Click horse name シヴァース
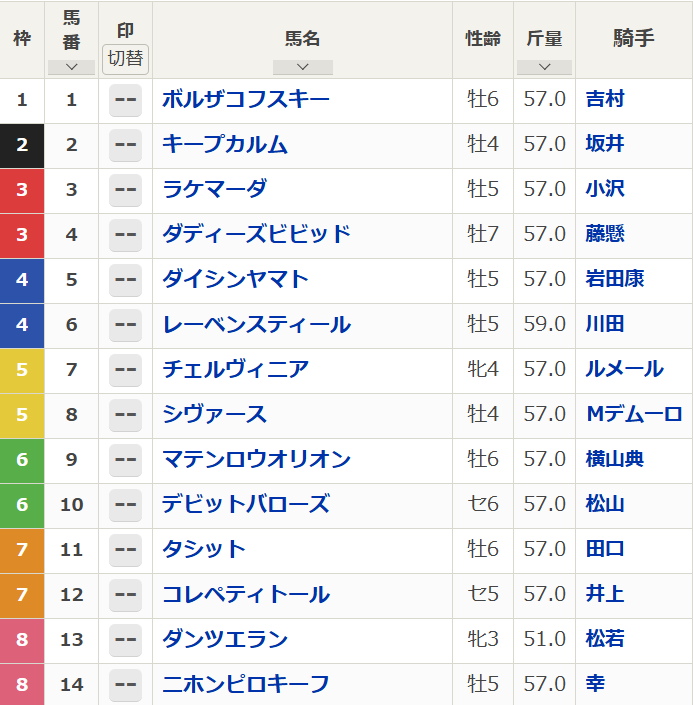 point(214,414)
